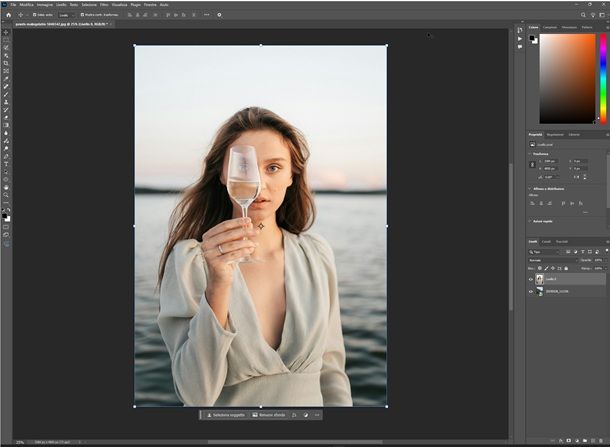Image resolution: width=610 pixels, height=447 pixels.
Task: Click the Rimuovi sfondo button
Action: [269, 415]
